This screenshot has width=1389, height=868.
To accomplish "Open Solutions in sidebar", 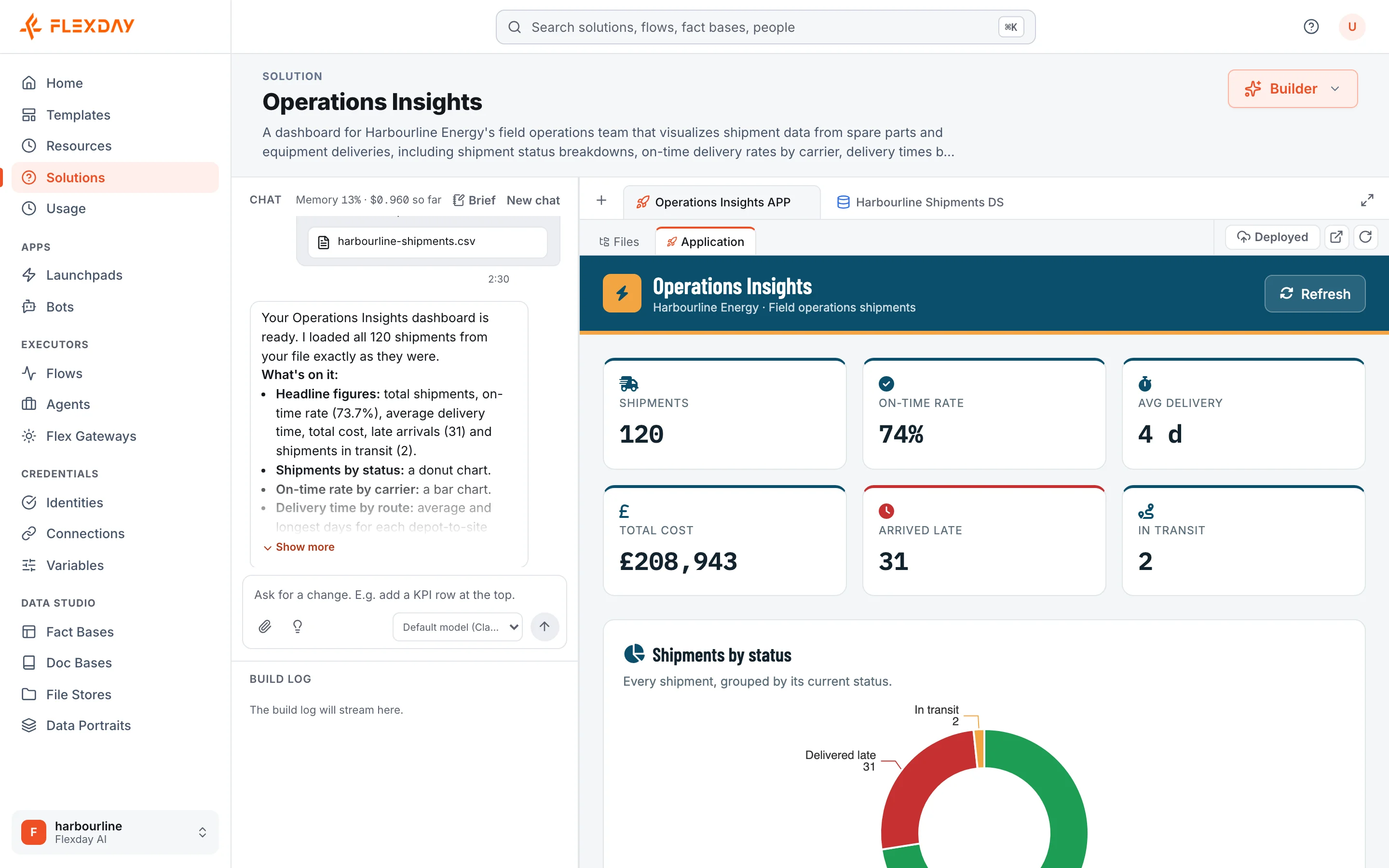I will tap(115, 177).
